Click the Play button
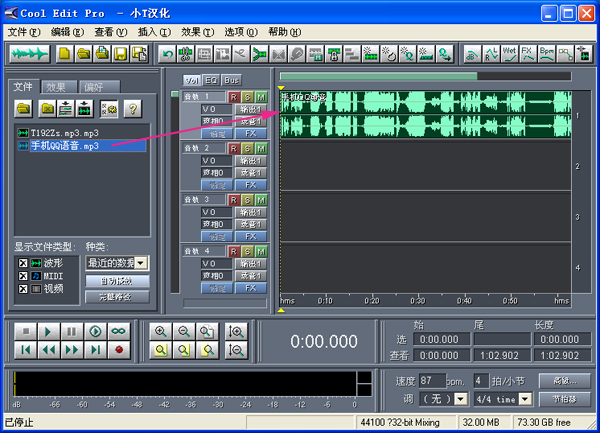The height and width of the screenshot is (433, 600). click(48, 331)
